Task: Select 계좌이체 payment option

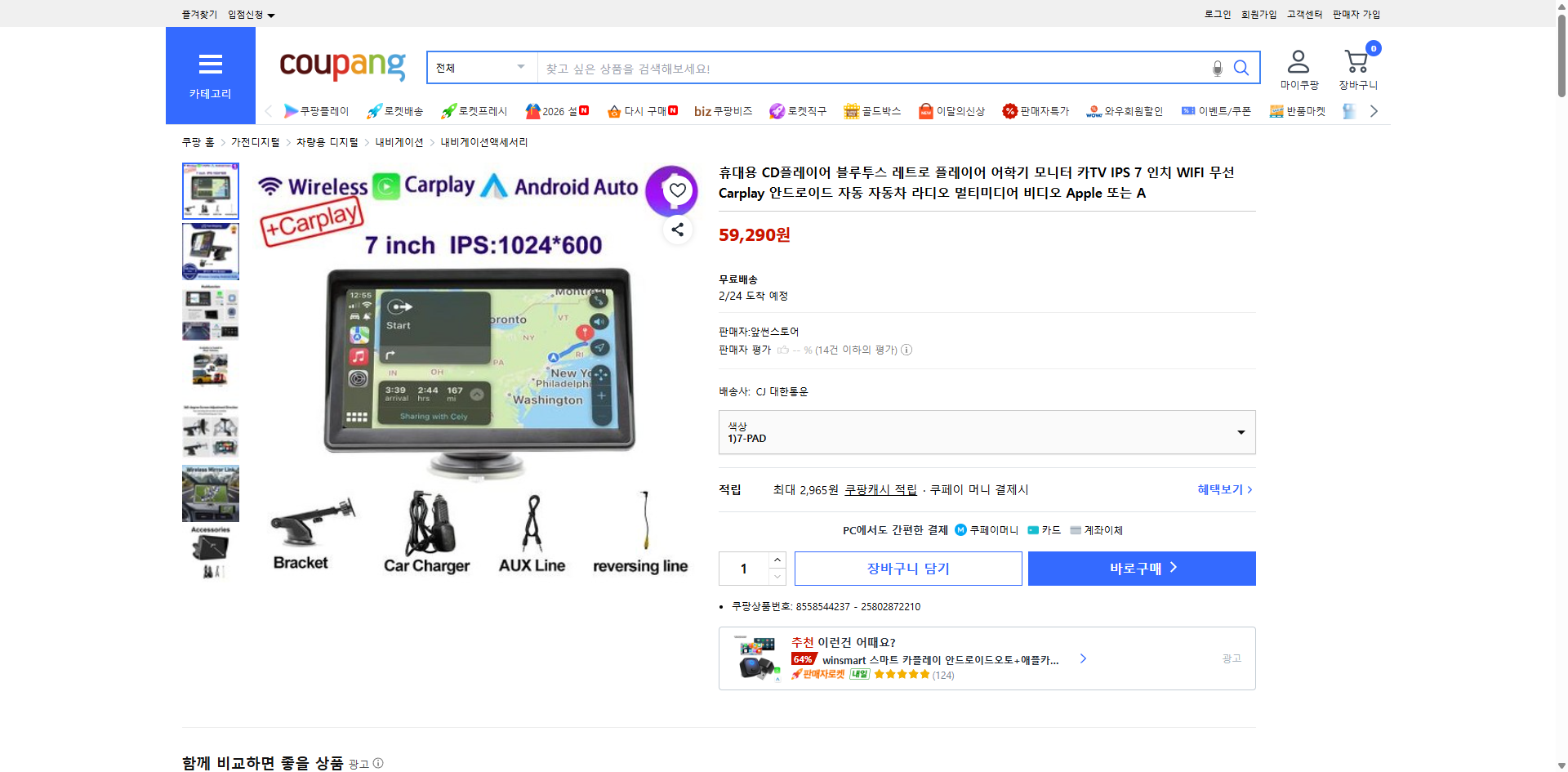Action: click(1095, 529)
